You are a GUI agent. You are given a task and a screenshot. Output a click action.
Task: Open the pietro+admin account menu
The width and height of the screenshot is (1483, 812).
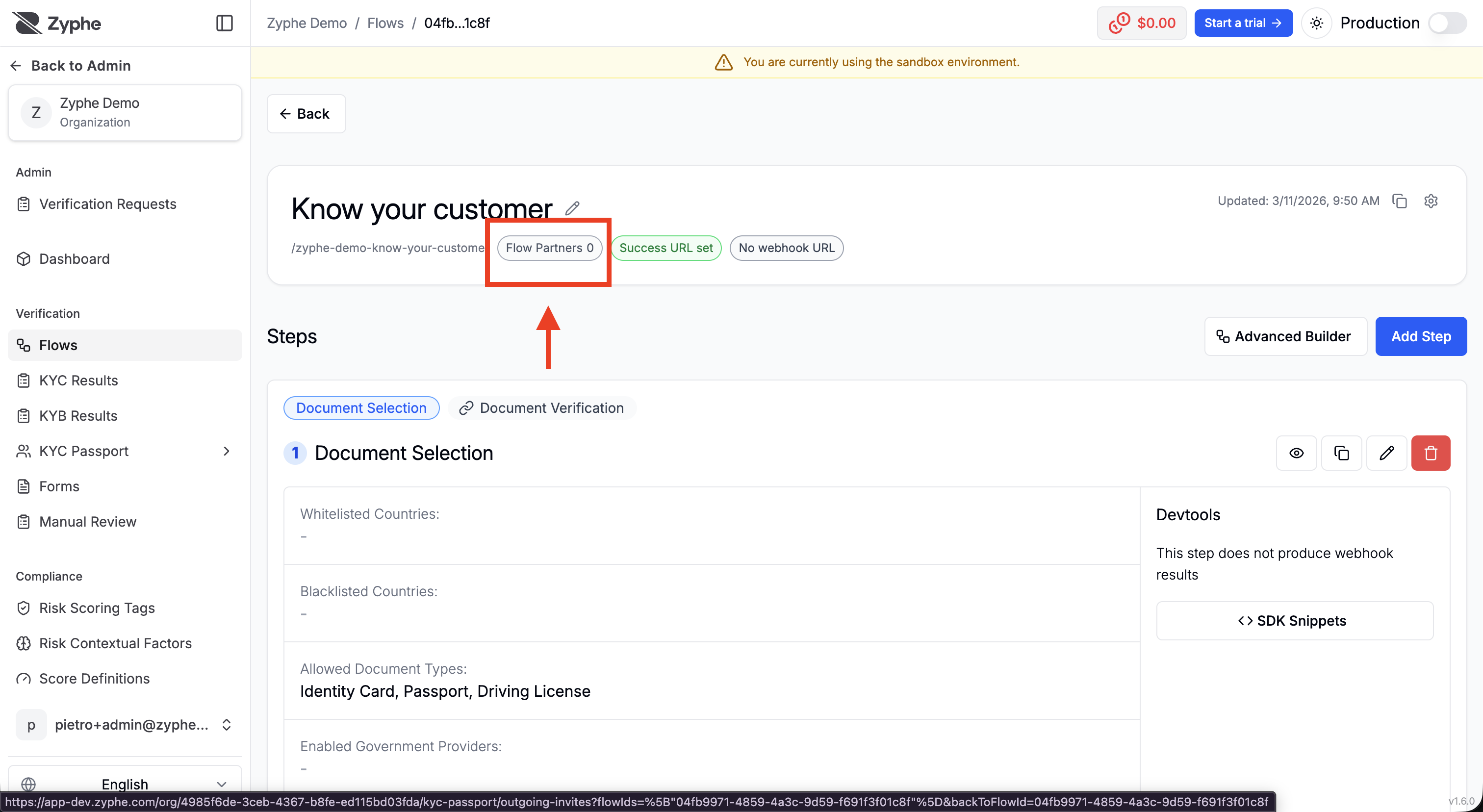pyautogui.click(x=125, y=725)
